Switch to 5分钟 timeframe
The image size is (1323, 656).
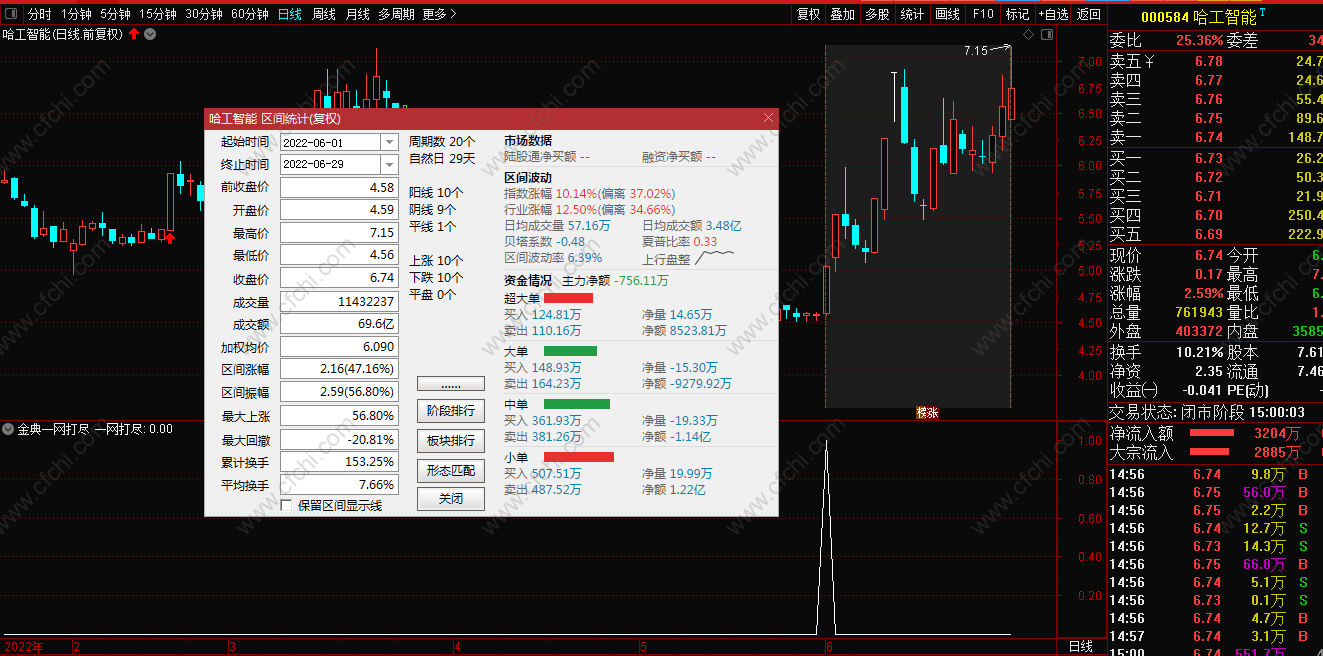(115, 14)
